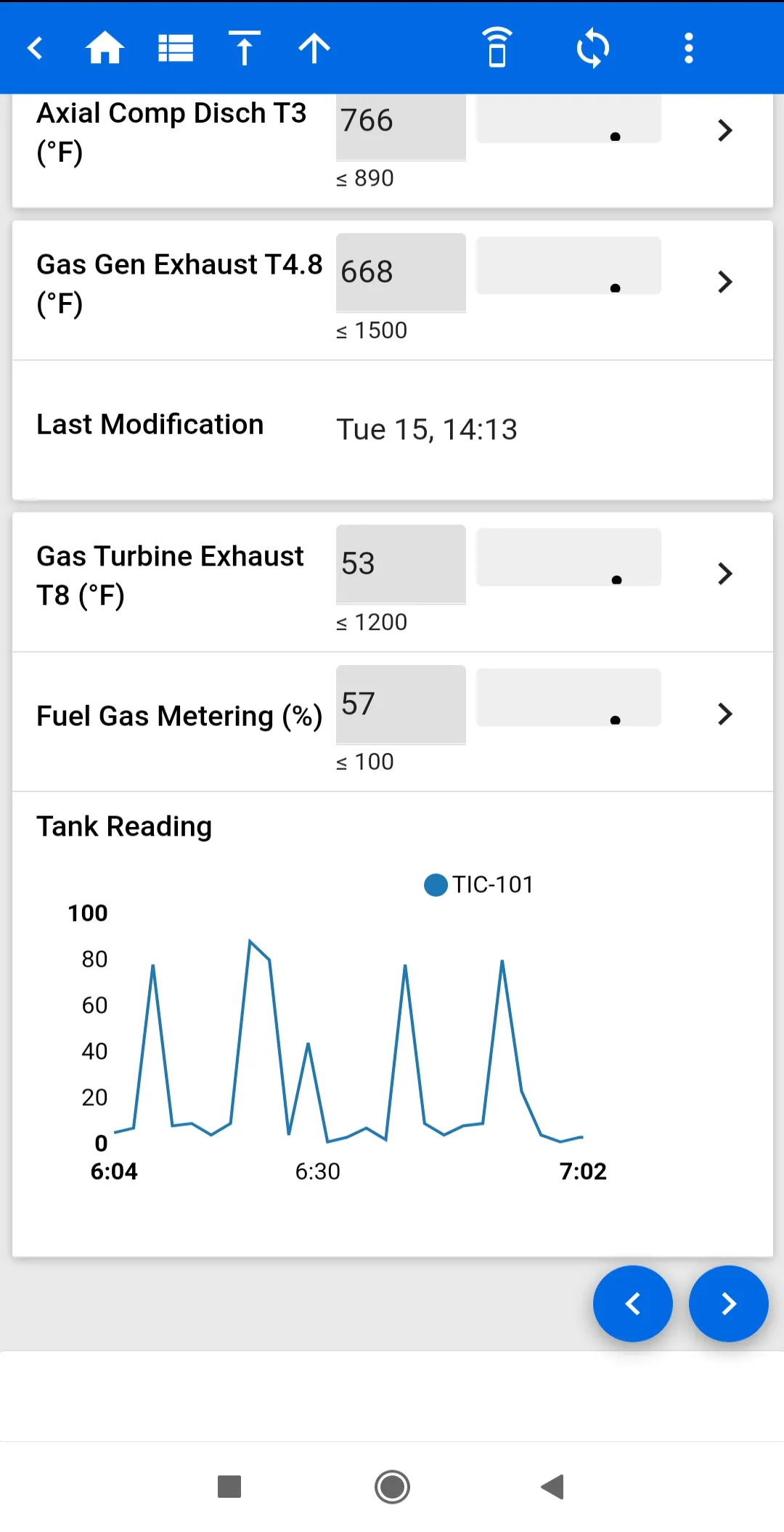Tap the plain up arrow icon
This screenshot has width=784, height=1532.
(x=314, y=49)
